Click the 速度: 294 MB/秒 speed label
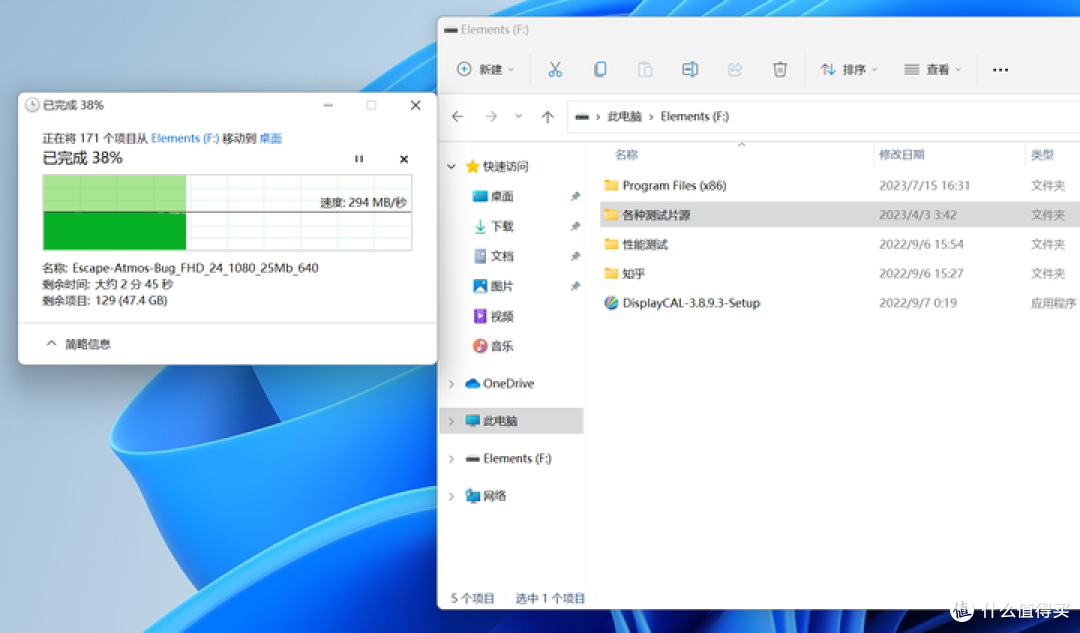This screenshot has width=1080, height=633. [x=363, y=203]
